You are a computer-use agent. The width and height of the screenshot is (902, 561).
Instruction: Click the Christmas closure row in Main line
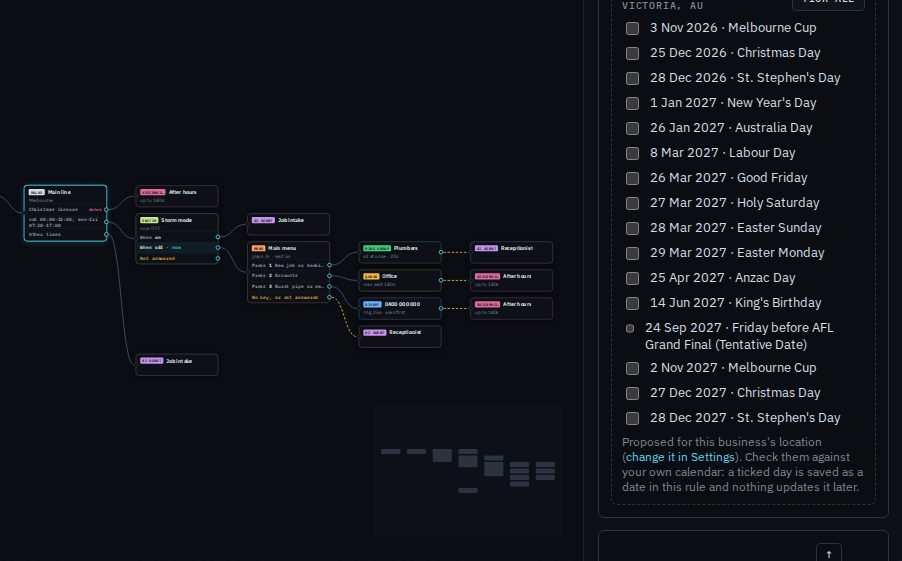click(65, 209)
